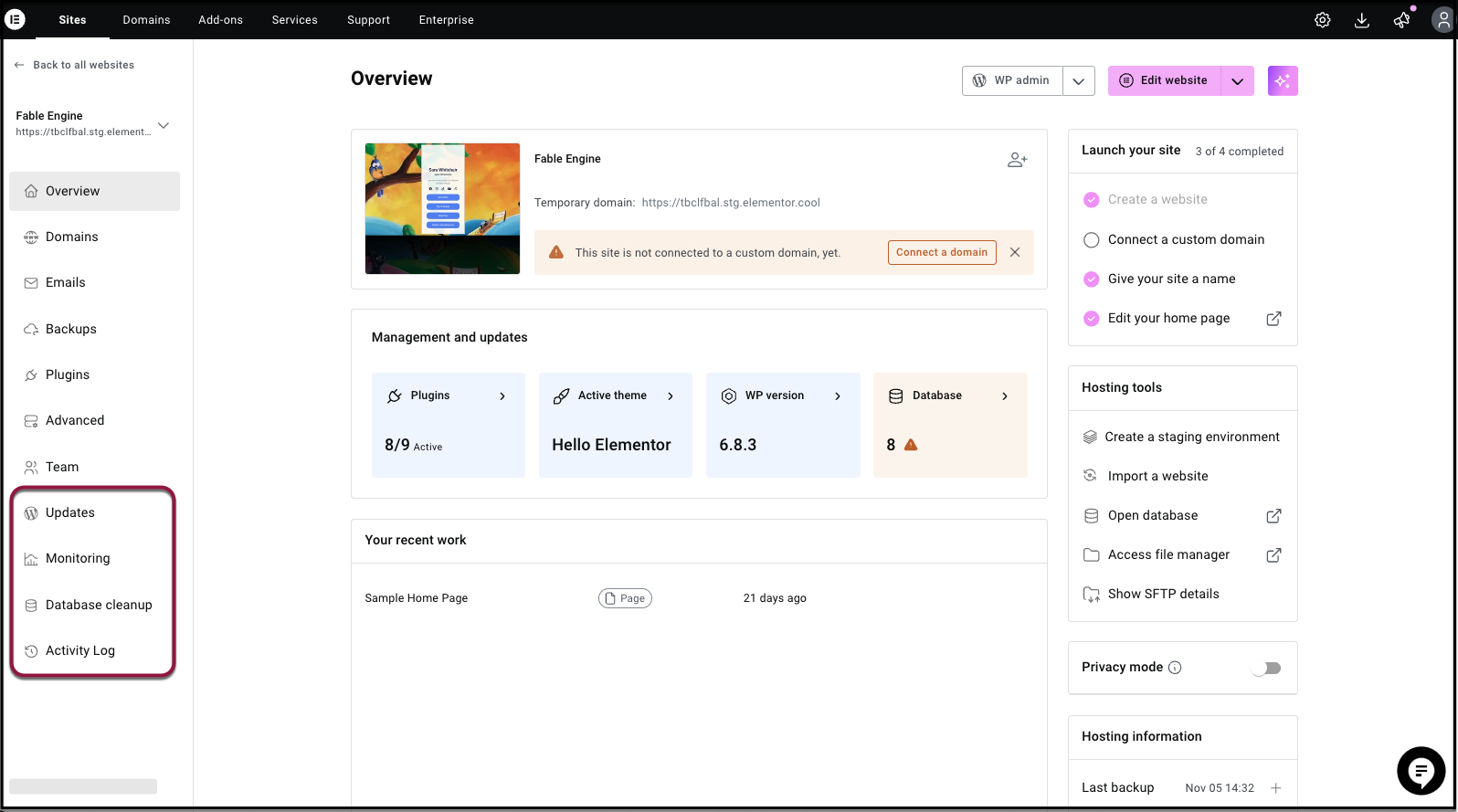Expand the WP admin dropdown arrow
Viewport: 1458px width, 812px height.
pos(1078,81)
